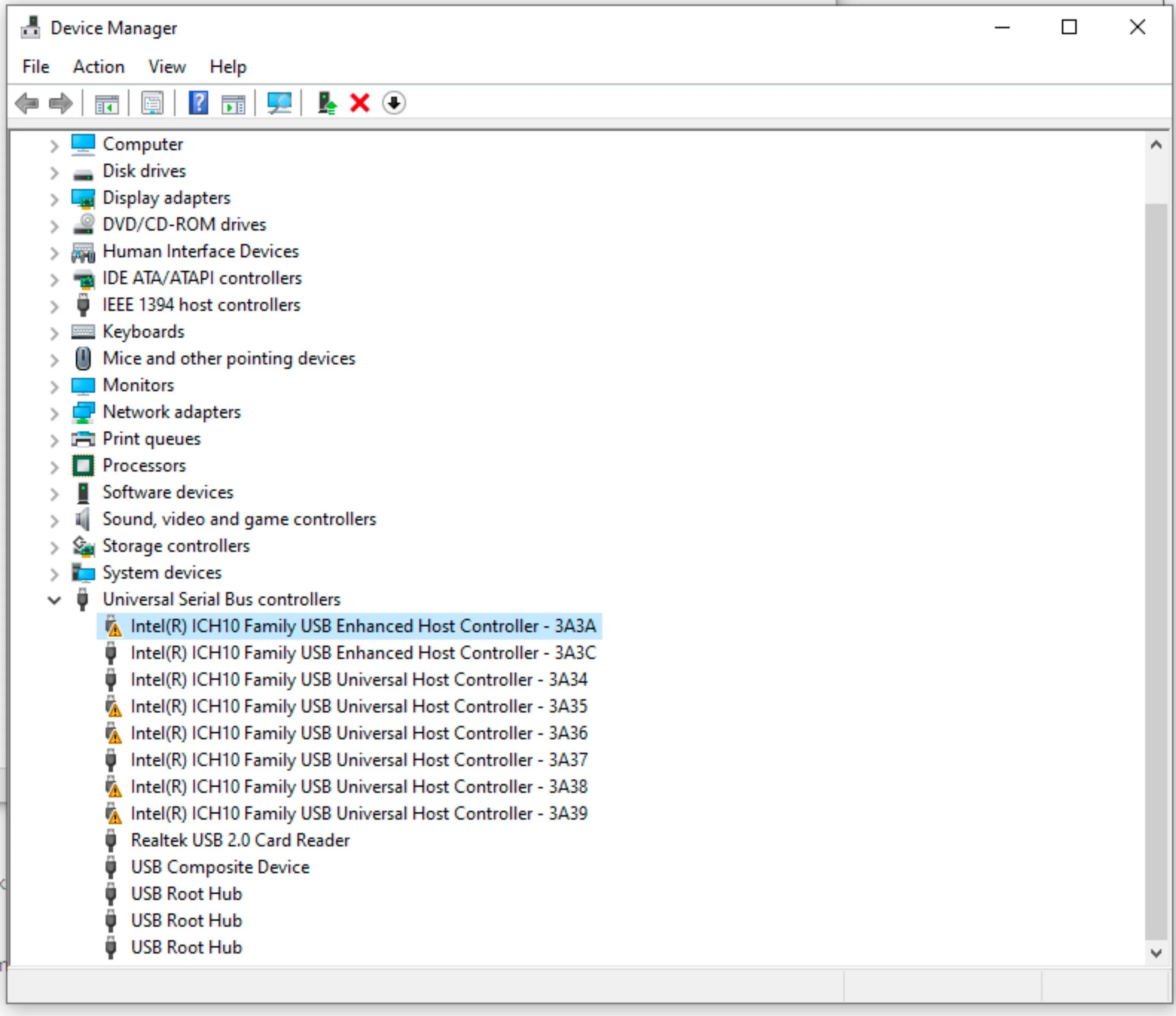Click the Scan for hardware changes icon

[279, 103]
